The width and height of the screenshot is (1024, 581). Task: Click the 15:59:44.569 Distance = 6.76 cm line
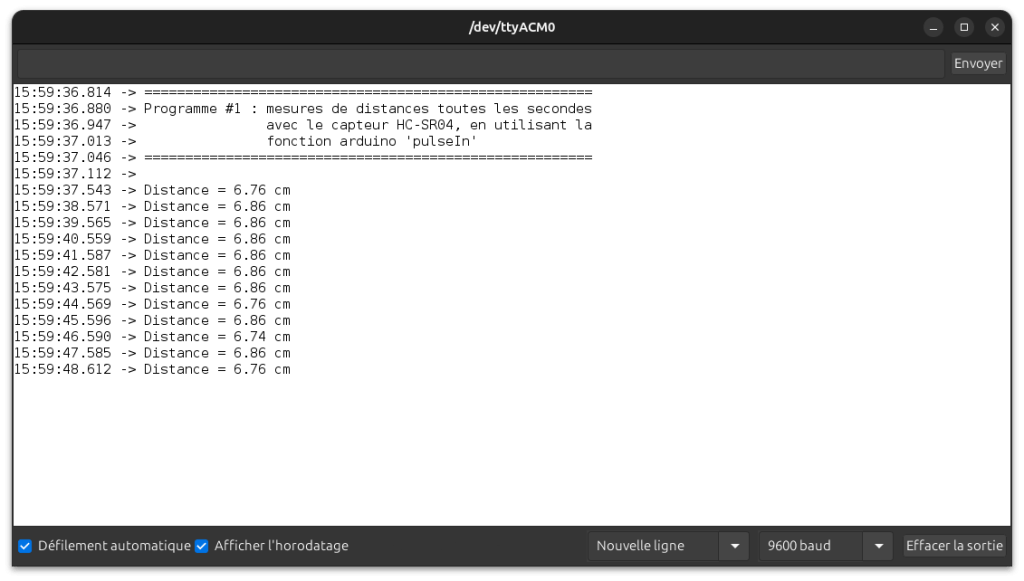point(152,304)
